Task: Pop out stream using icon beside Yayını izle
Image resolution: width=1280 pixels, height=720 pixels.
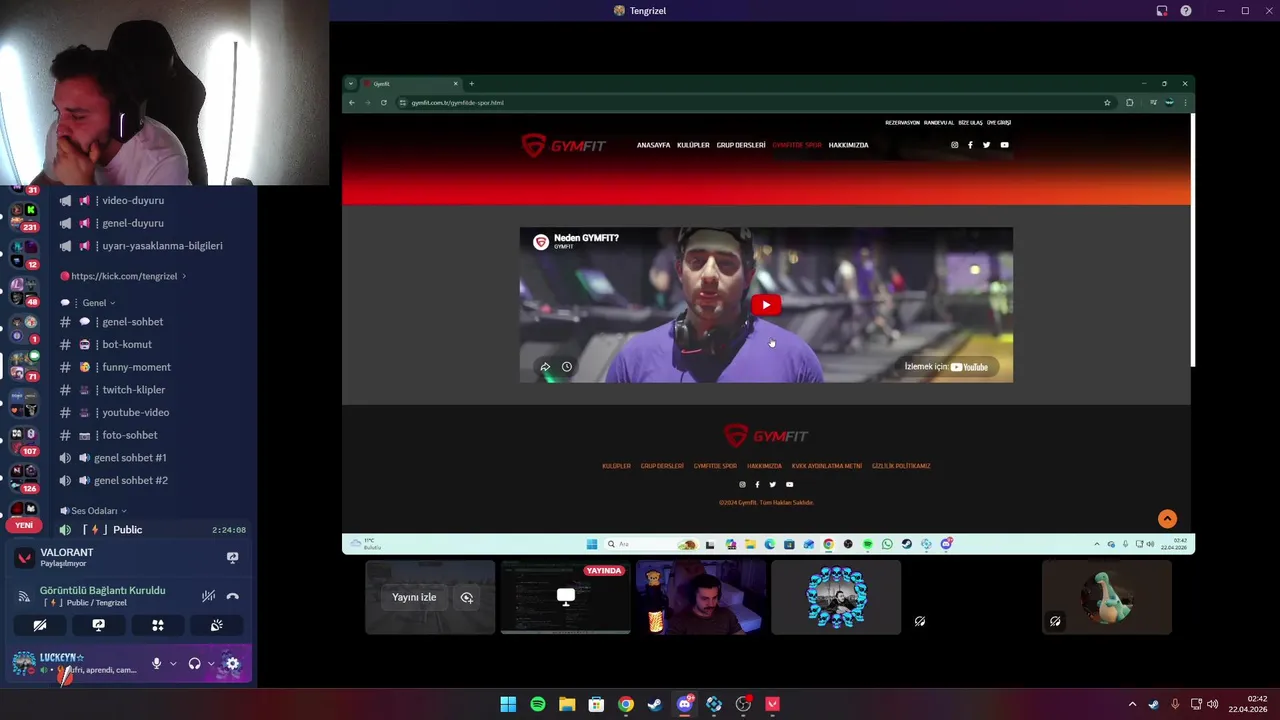Action: pos(467,597)
